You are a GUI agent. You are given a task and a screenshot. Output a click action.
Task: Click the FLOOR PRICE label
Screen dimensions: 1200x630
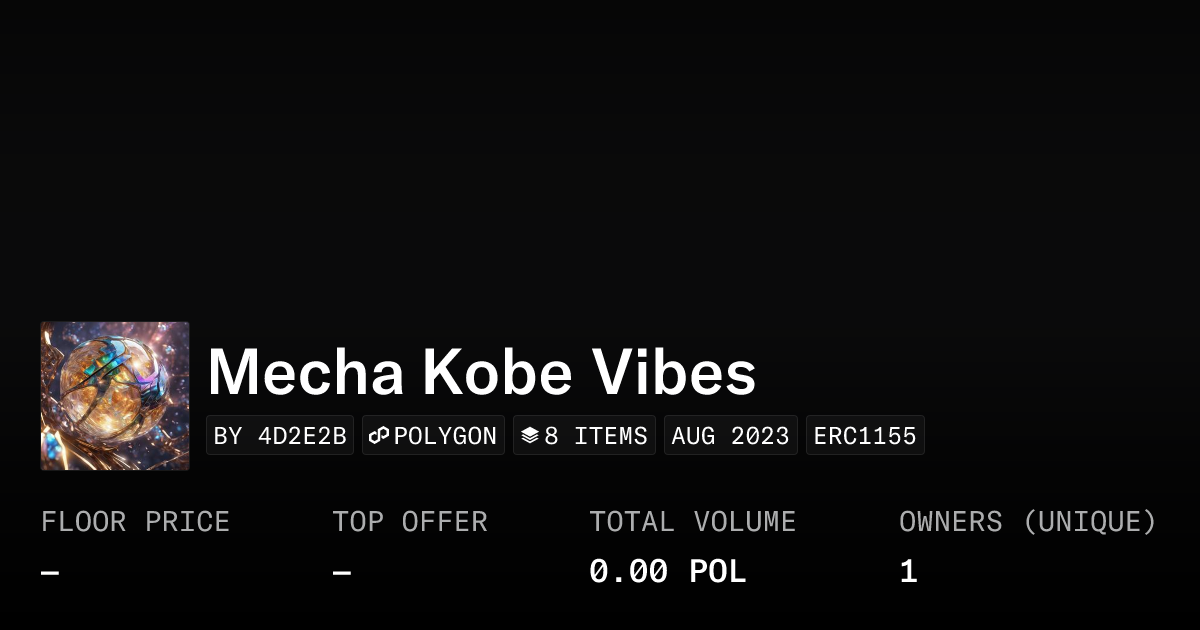[135, 522]
